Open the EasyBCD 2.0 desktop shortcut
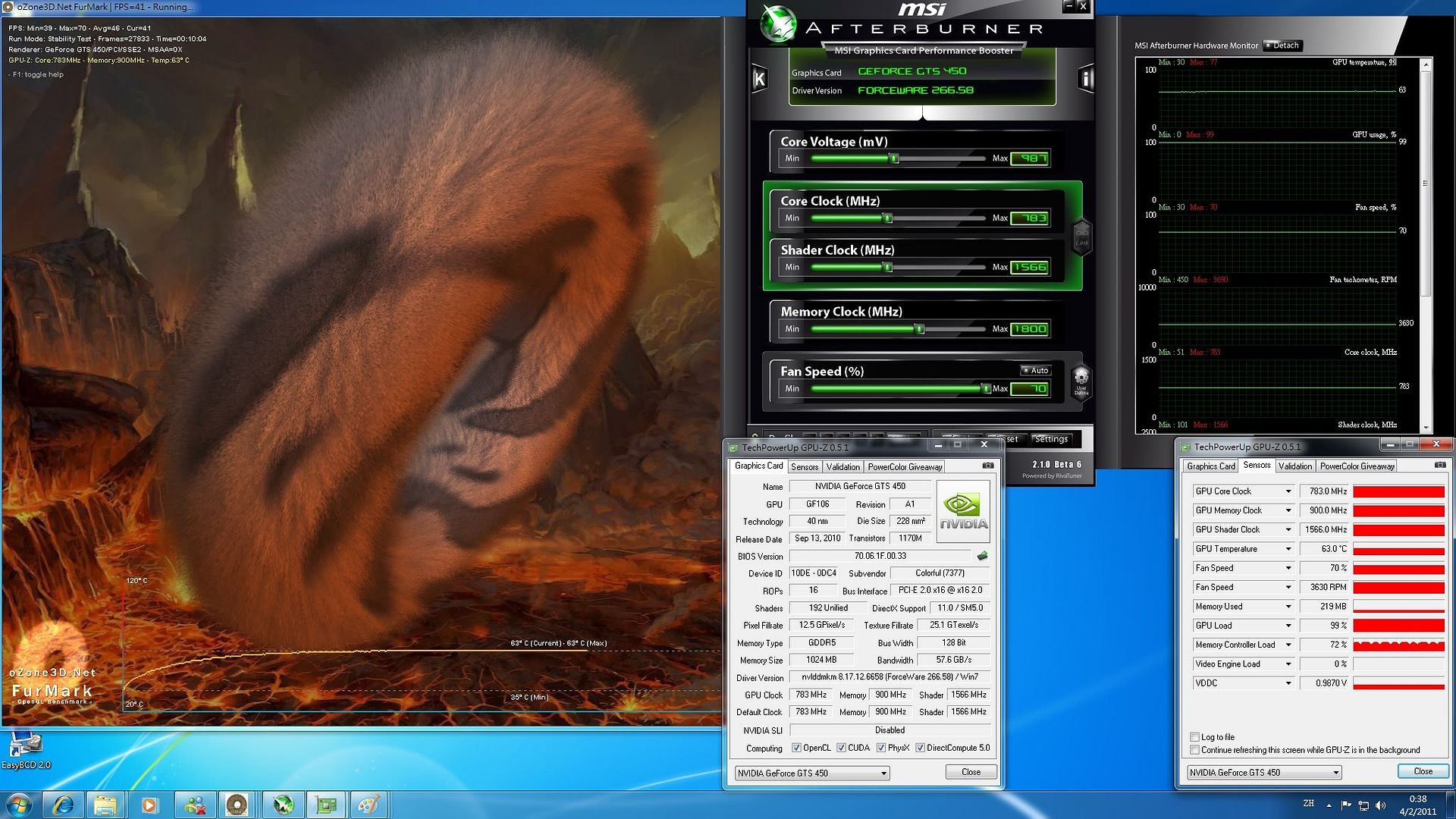1456x819 pixels. 25,751
